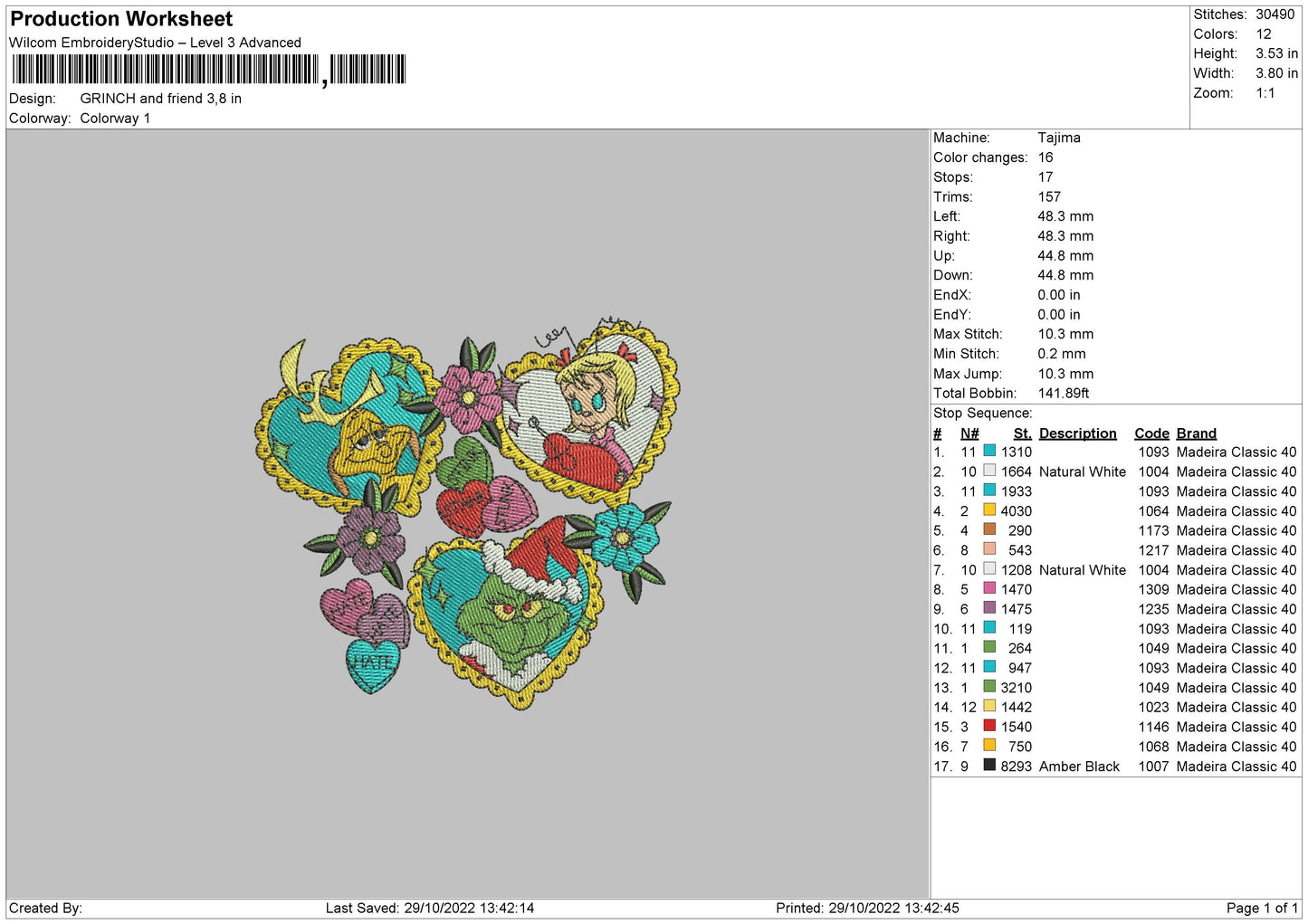1308x924 pixels.
Task: Click the color changes value 16
Action: pyautogui.click(x=1045, y=157)
